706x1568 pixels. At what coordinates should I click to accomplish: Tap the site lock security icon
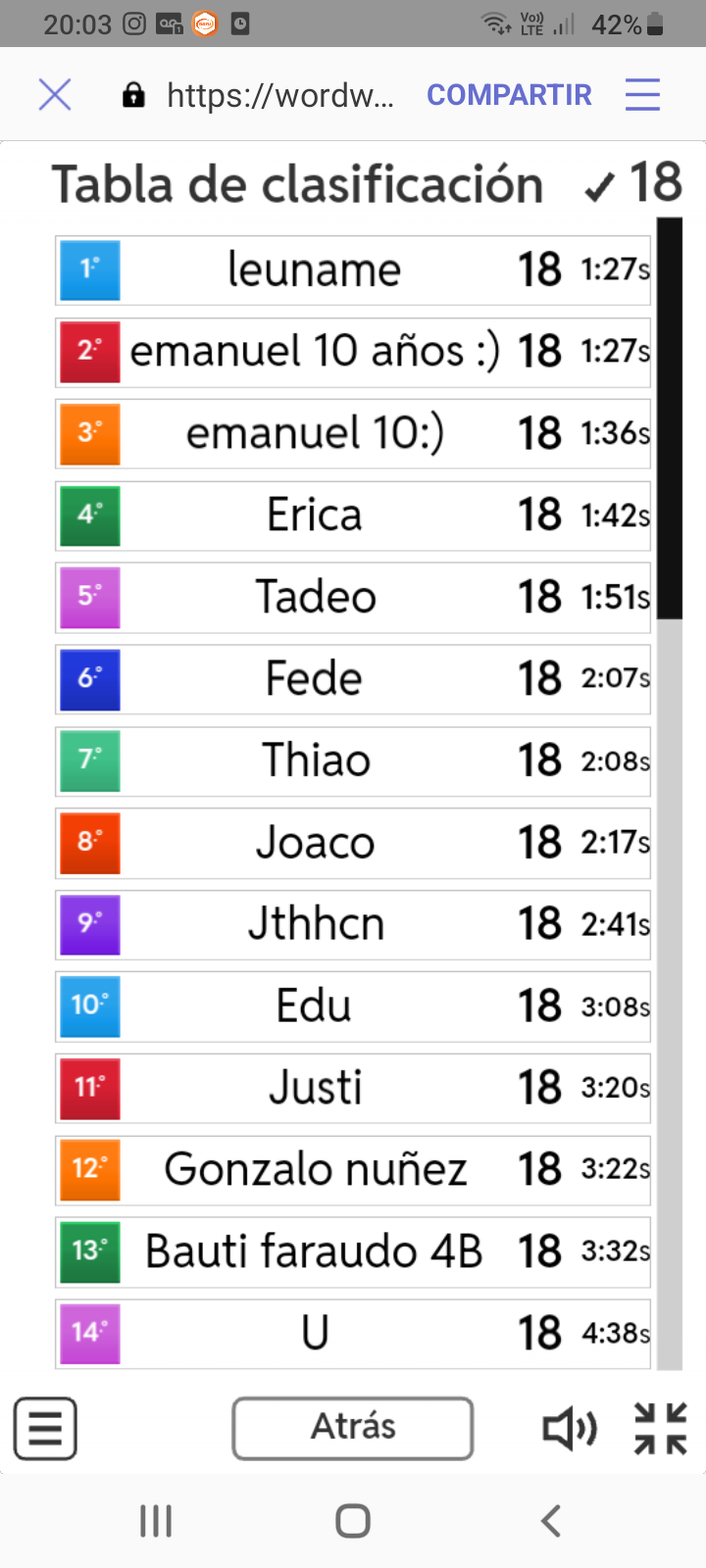click(133, 95)
